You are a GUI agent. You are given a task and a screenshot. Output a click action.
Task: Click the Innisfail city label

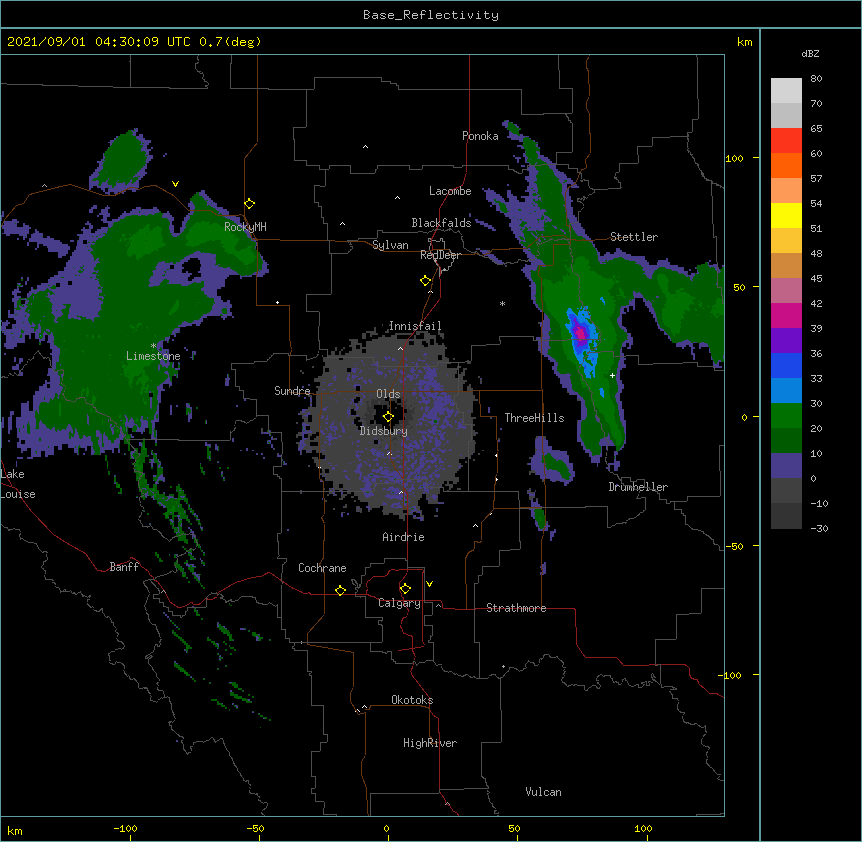pos(415,326)
